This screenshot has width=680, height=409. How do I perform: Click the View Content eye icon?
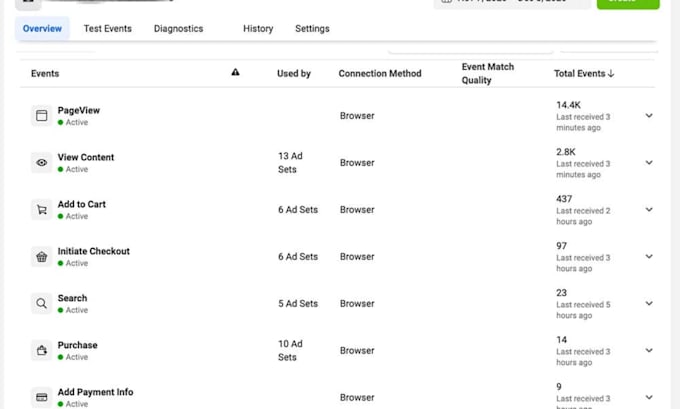click(x=42, y=163)
